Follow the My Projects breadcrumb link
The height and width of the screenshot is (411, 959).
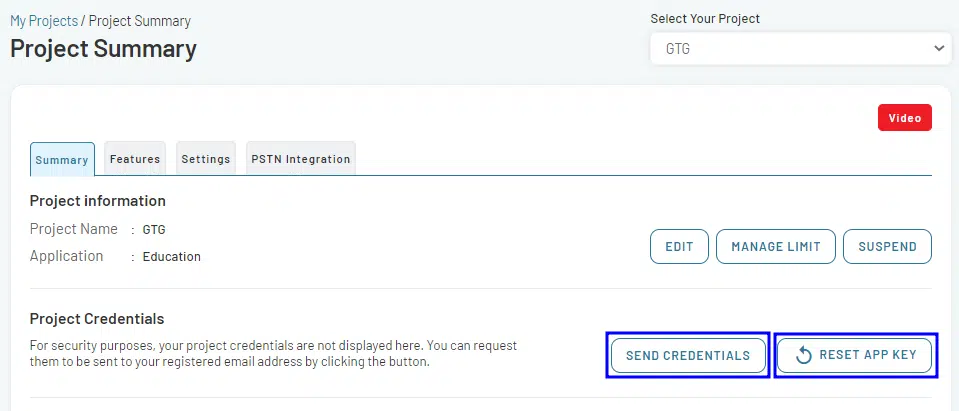pos(45,21)
